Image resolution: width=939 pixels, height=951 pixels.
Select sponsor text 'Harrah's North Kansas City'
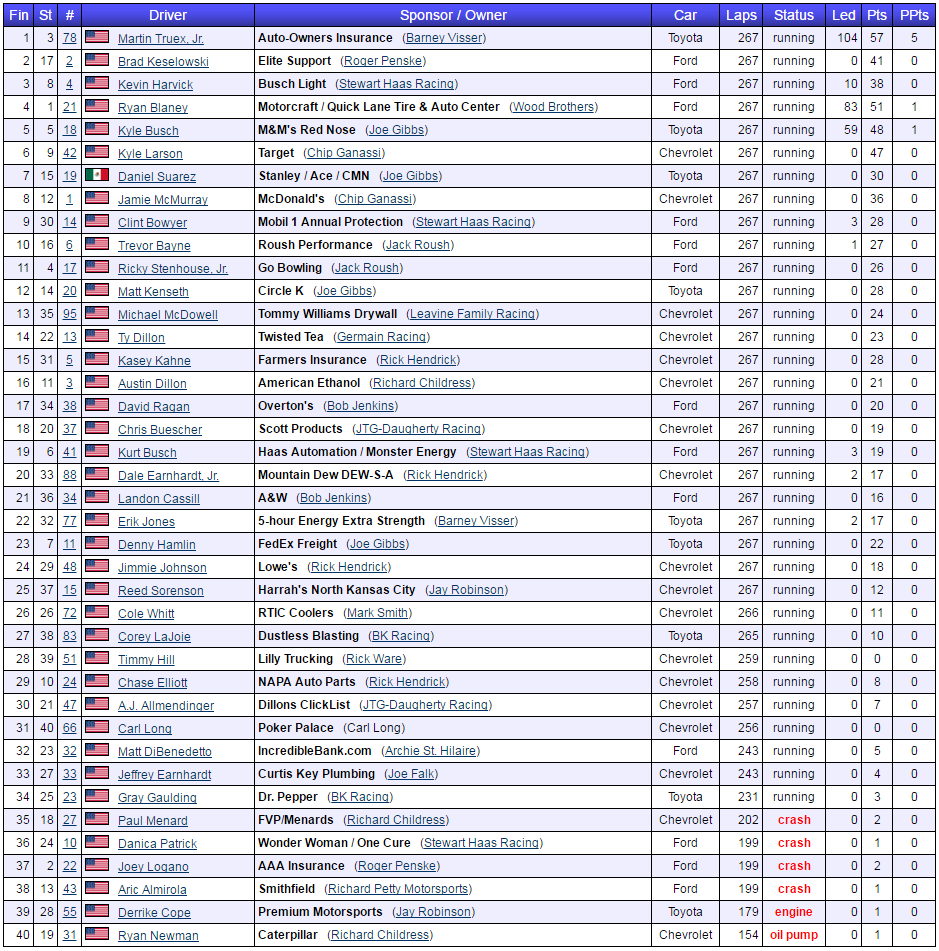[337, 590]
